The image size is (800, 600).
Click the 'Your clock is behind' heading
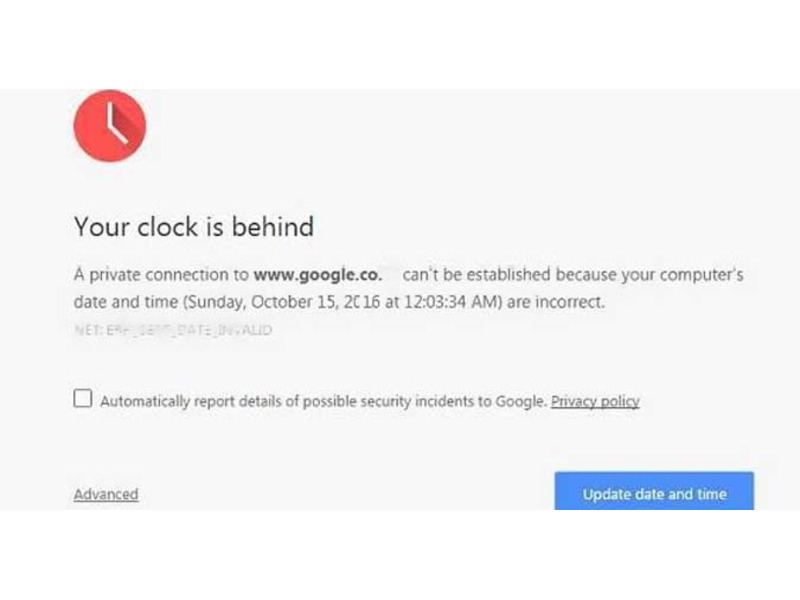click(x=194, y=227)
